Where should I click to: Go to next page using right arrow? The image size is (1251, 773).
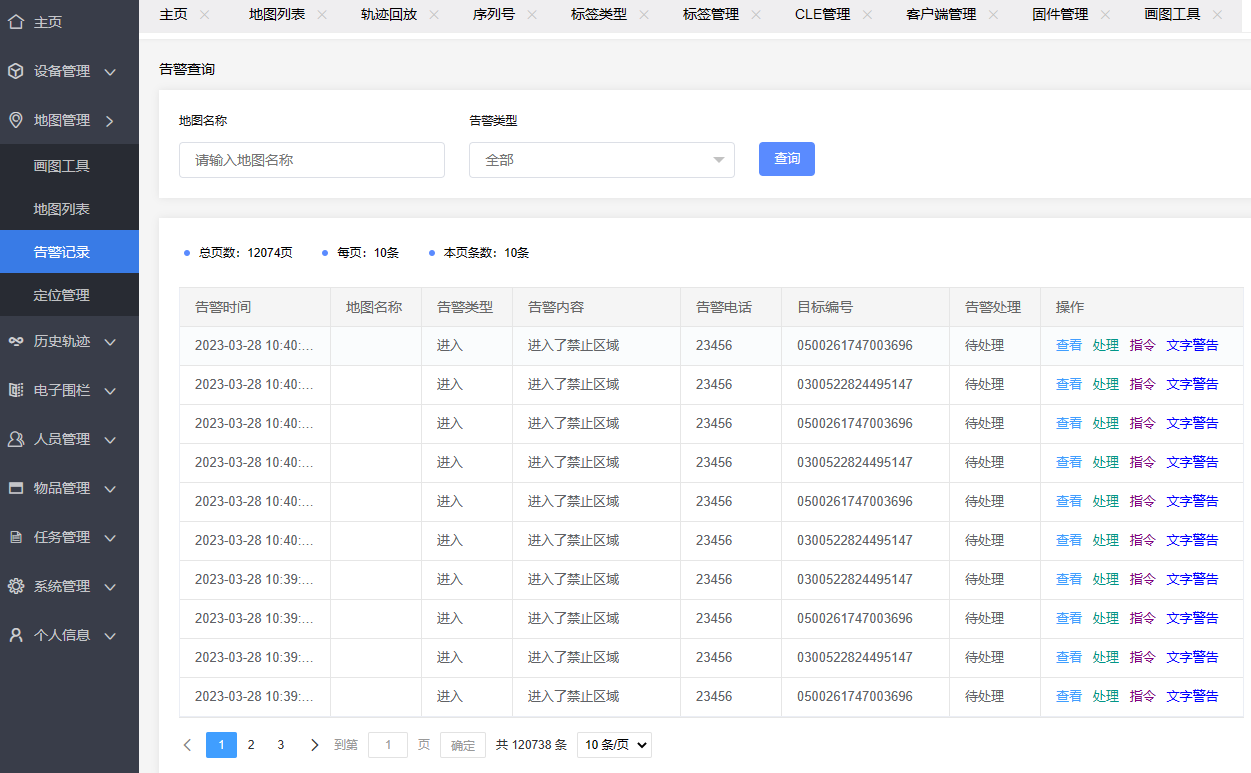pyautogui.click(x=315, y=744)
